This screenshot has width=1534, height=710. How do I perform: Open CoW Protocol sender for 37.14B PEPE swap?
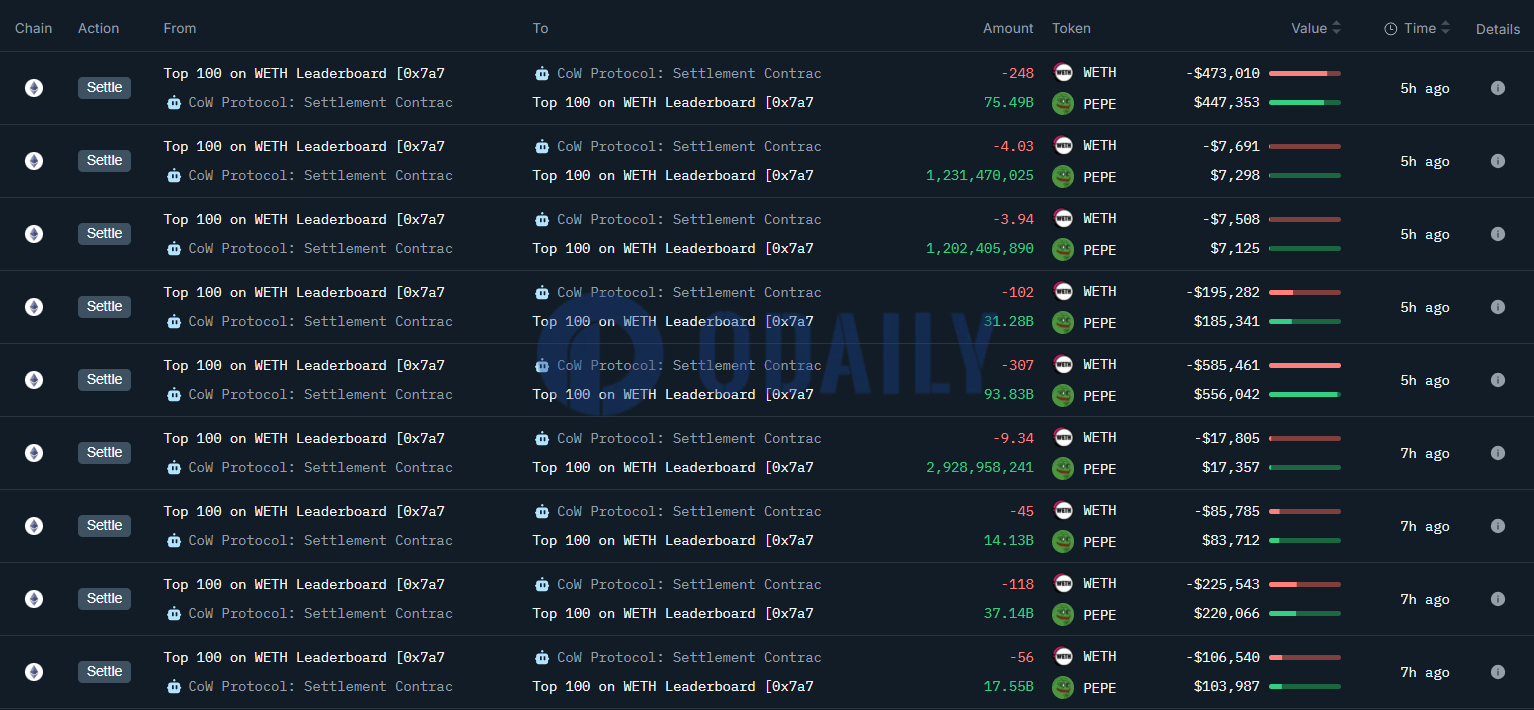pos(320,613)
